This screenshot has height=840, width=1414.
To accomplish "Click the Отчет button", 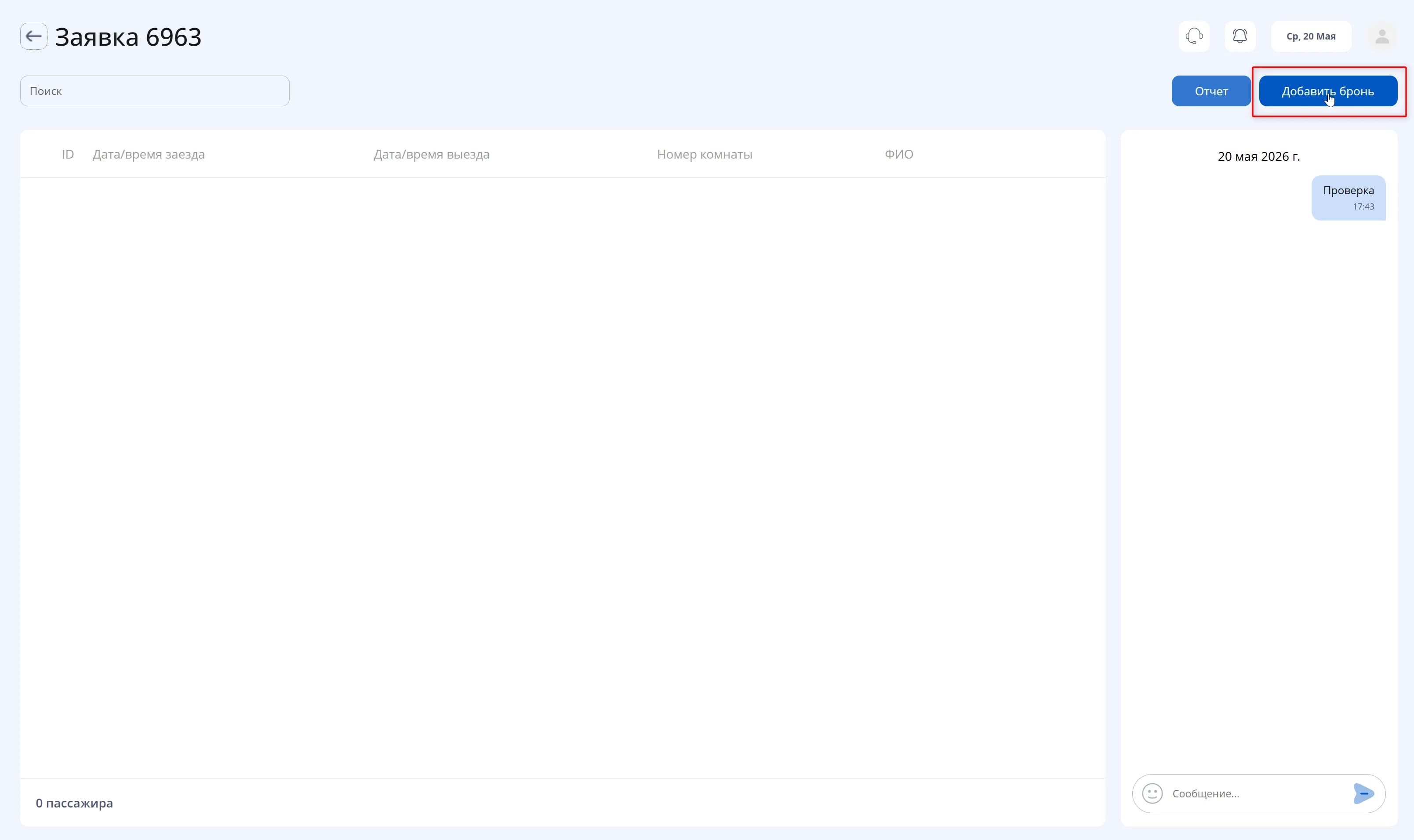I will coord(1210,91).
